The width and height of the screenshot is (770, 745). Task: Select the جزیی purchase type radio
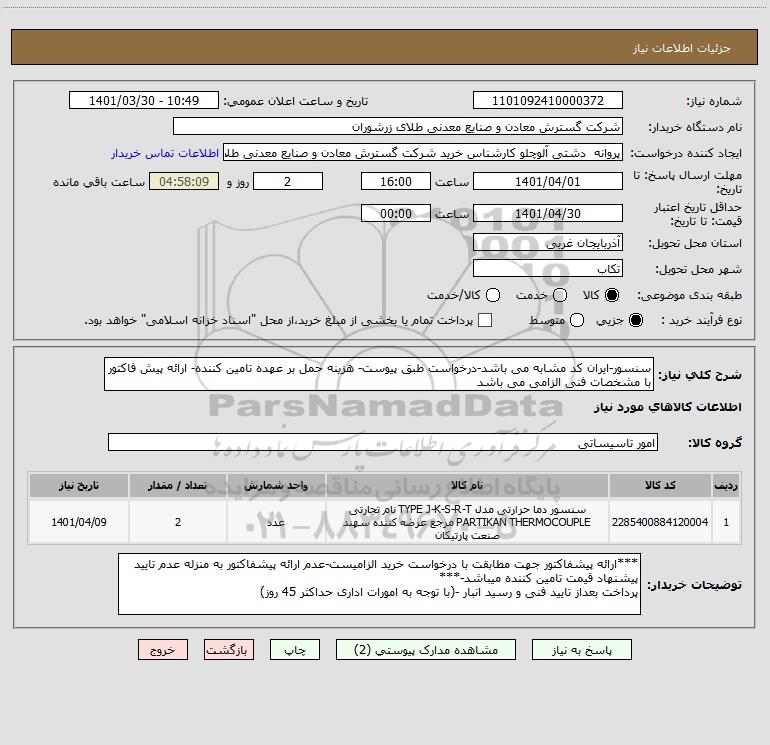pos(635,320)
